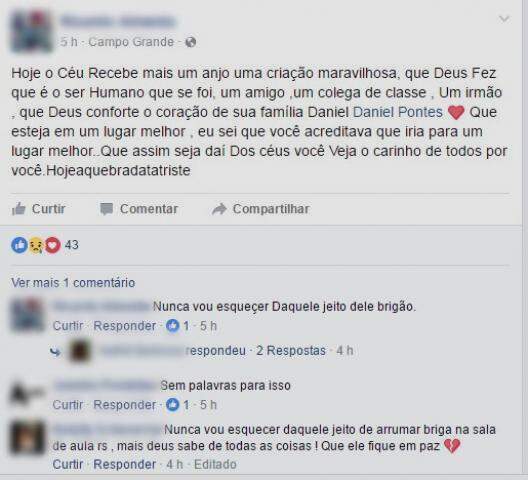Screen dimensions: 528x480
Task: Click Curtir under Sem palavras comment
Action: coord(68,405)
